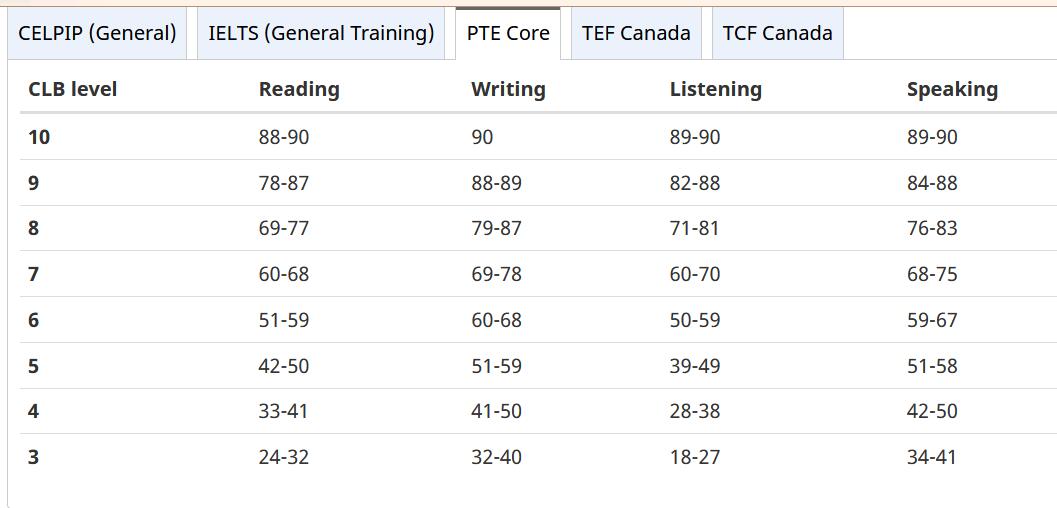Open the TCF Canada tab

777,34
